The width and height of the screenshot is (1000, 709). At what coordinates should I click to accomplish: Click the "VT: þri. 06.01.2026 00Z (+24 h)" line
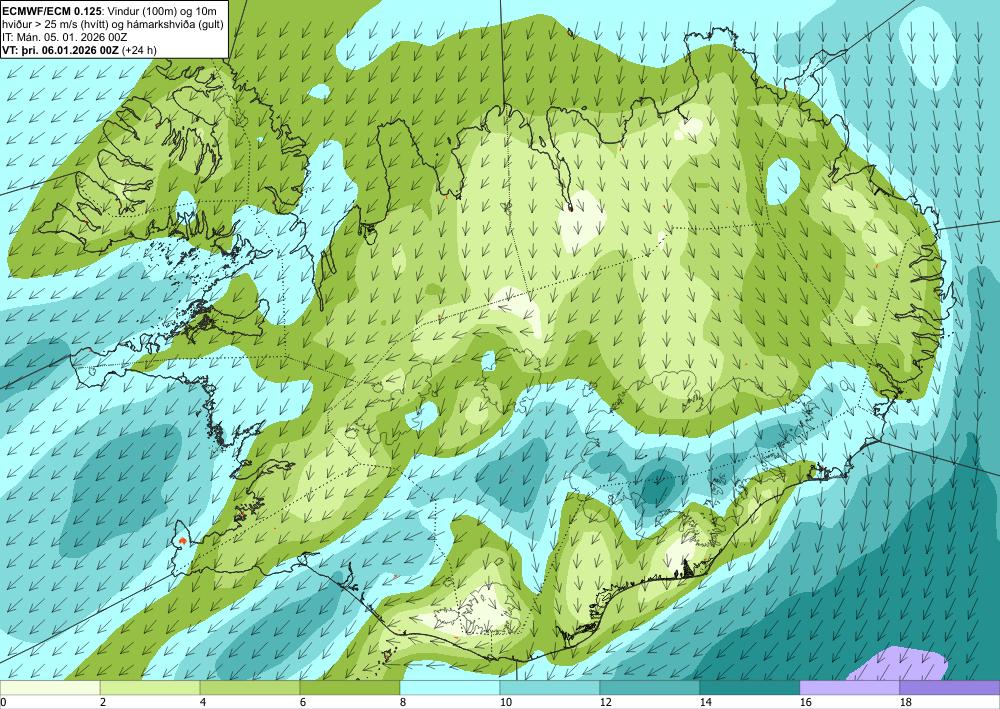[80, 50]
